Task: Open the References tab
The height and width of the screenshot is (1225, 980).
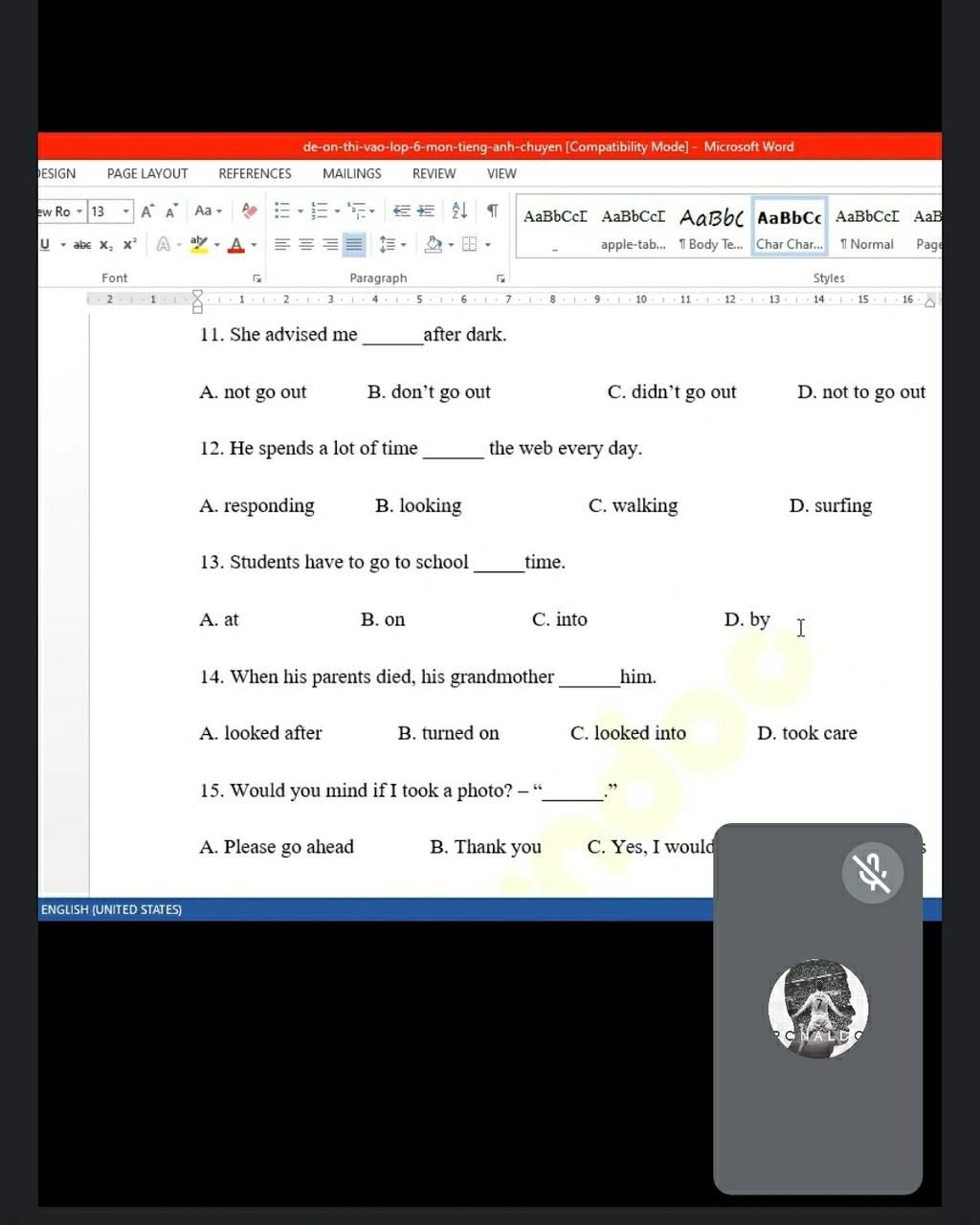Action: pos(255,173)
